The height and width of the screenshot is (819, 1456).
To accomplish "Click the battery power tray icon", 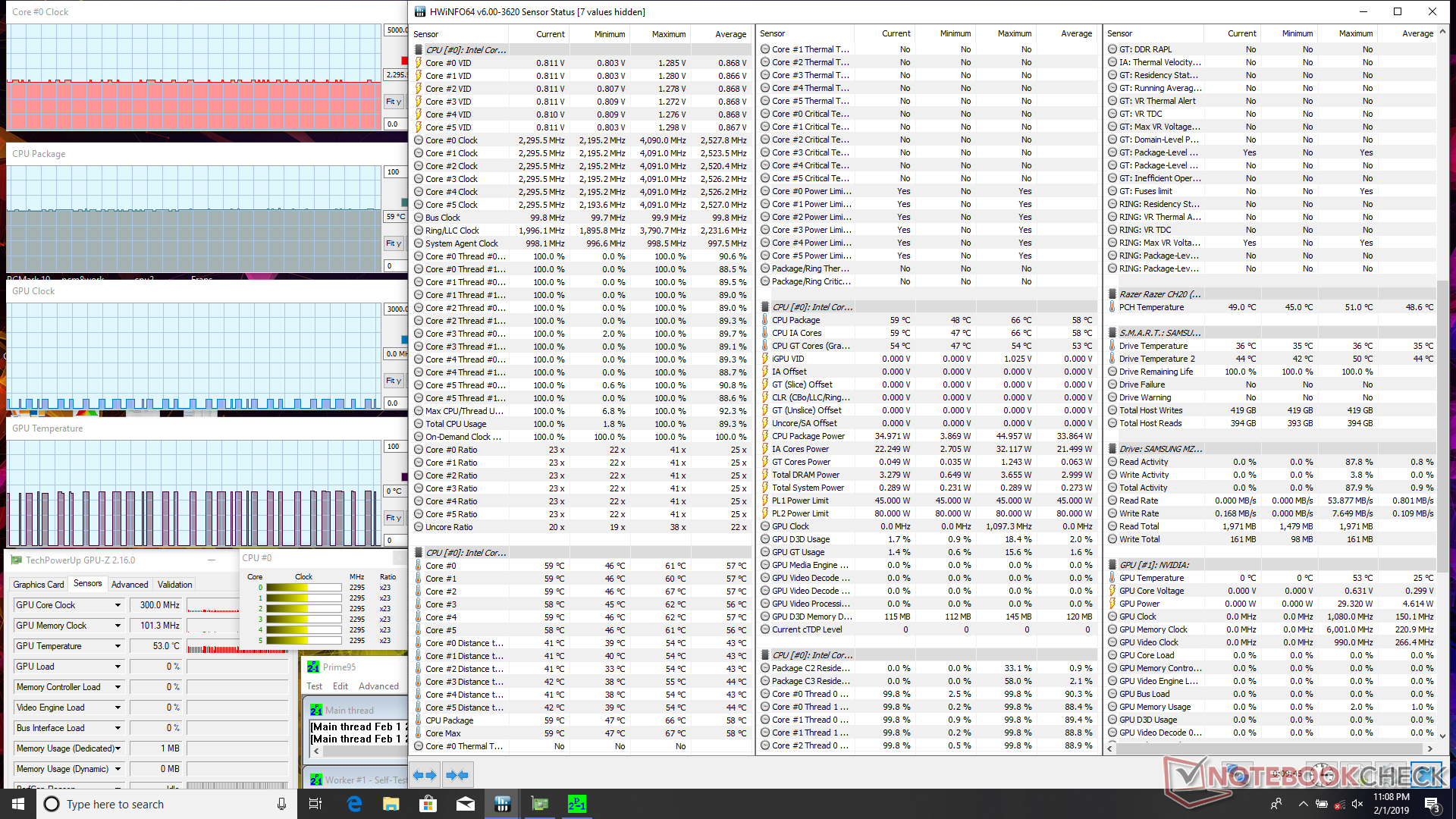I will pos(1321,804).
